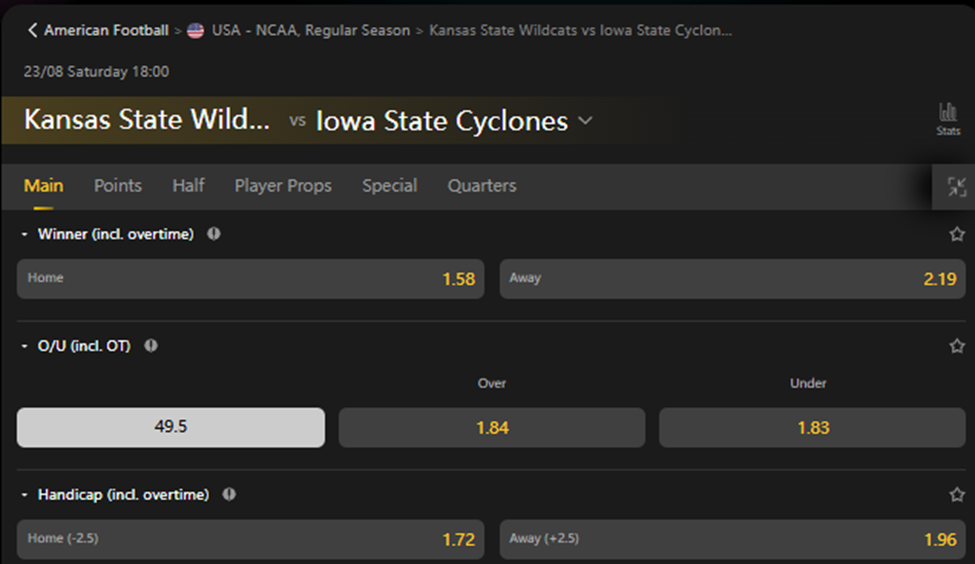Click info icon next to Handicap market
This screenshot has width=975, height=564.
[229, 494]
